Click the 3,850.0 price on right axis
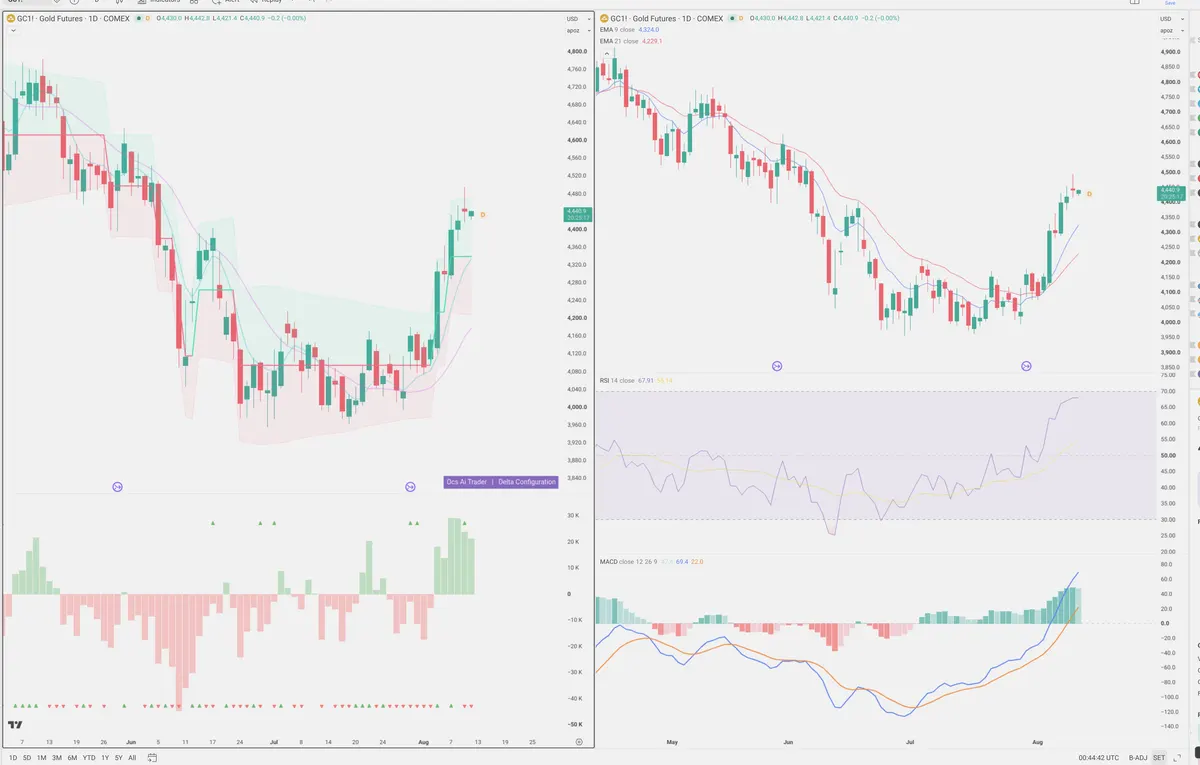The image size is (1200, 765). [1169, 367]
